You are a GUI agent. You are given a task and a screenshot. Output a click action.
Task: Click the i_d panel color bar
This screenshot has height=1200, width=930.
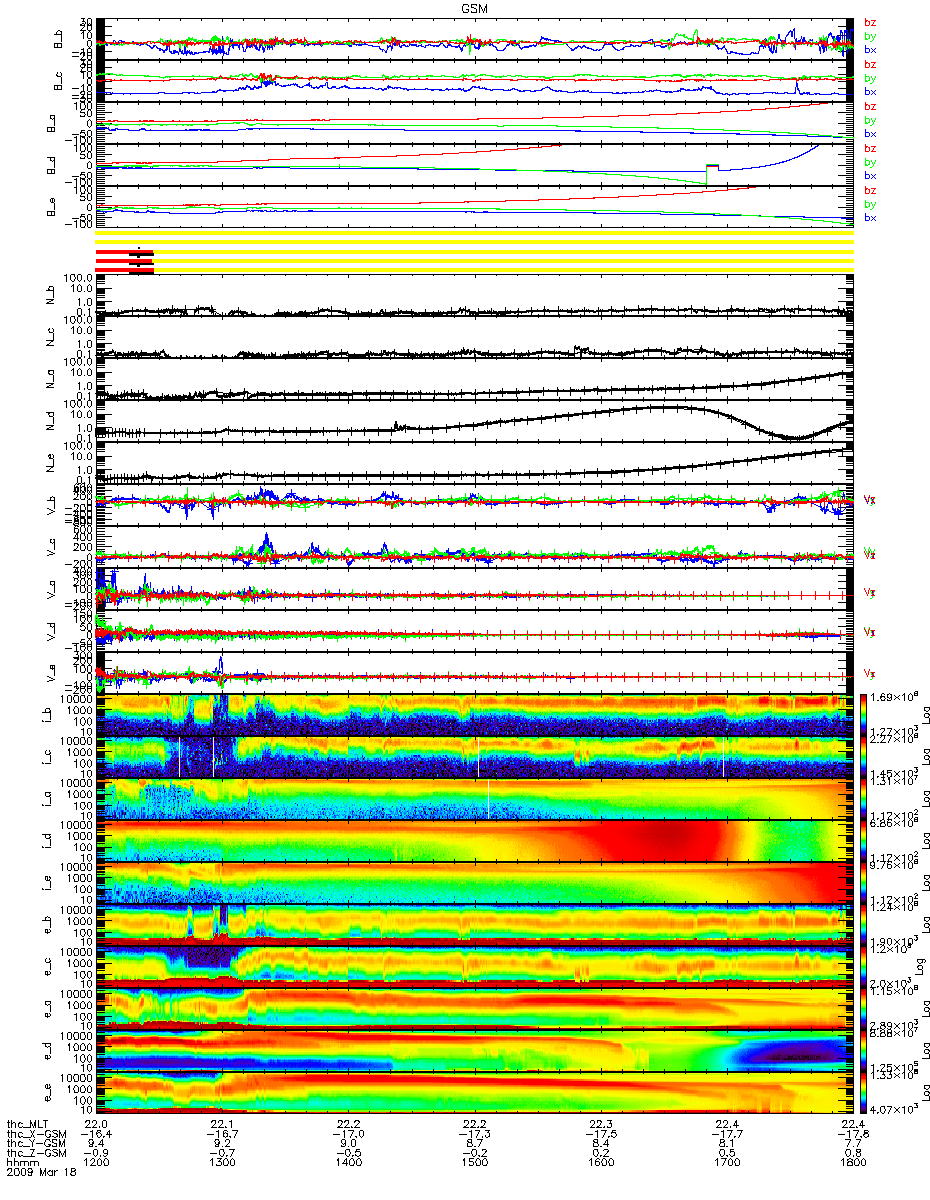(x=863, y=842)
